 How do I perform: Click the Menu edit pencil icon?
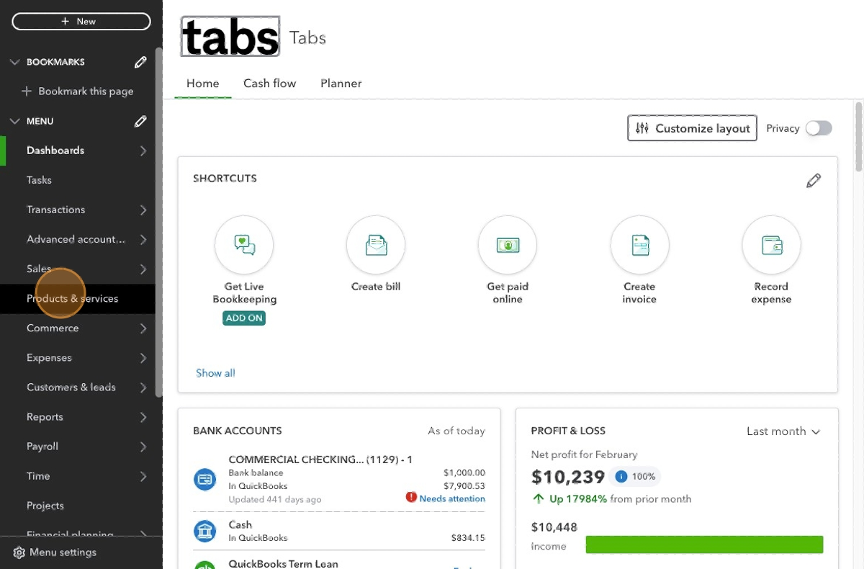pyautogui.click(x=141, y=122)
